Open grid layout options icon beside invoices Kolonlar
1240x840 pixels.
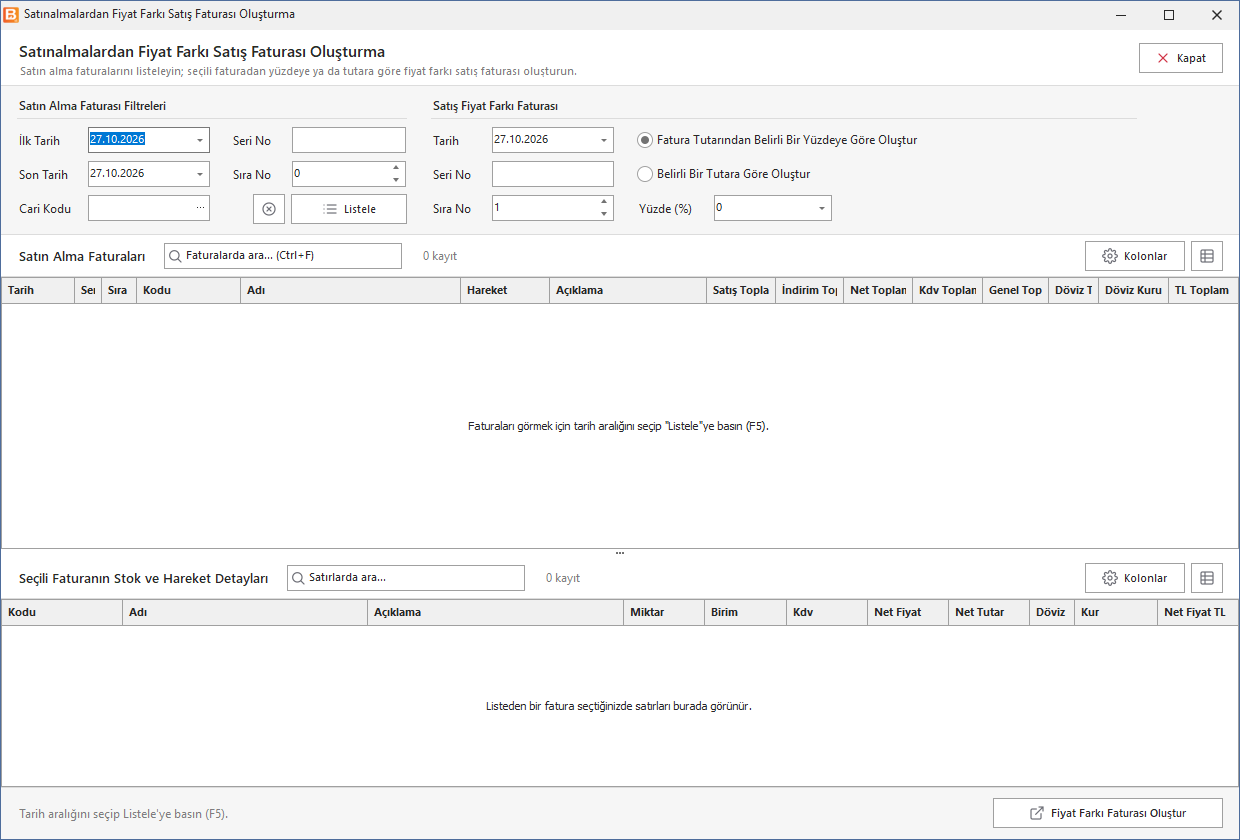[x=1207, y=256]
